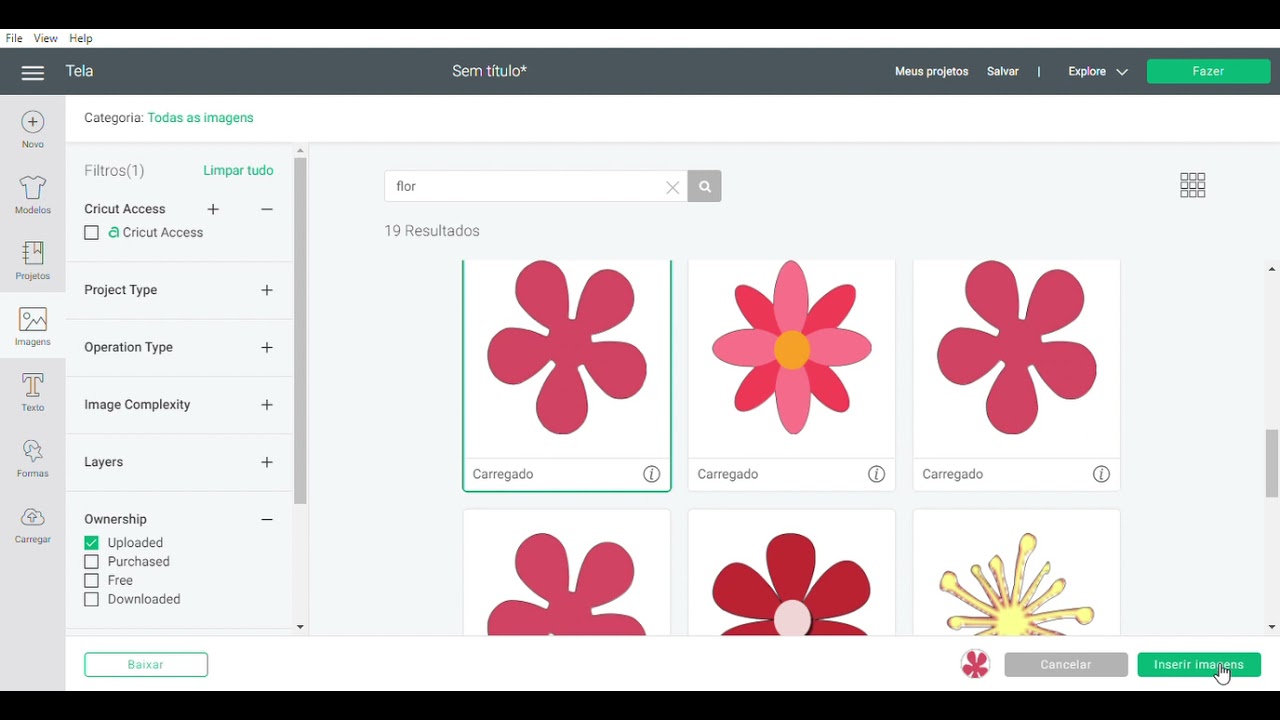Viewport: 1280px width, 720px height.
Task: Click selected image preview in tray
Action: [975, 664]
